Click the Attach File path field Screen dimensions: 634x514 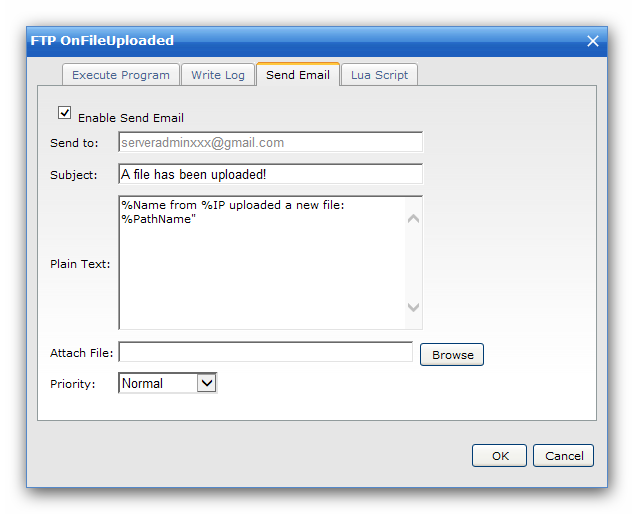click(266, 352)
